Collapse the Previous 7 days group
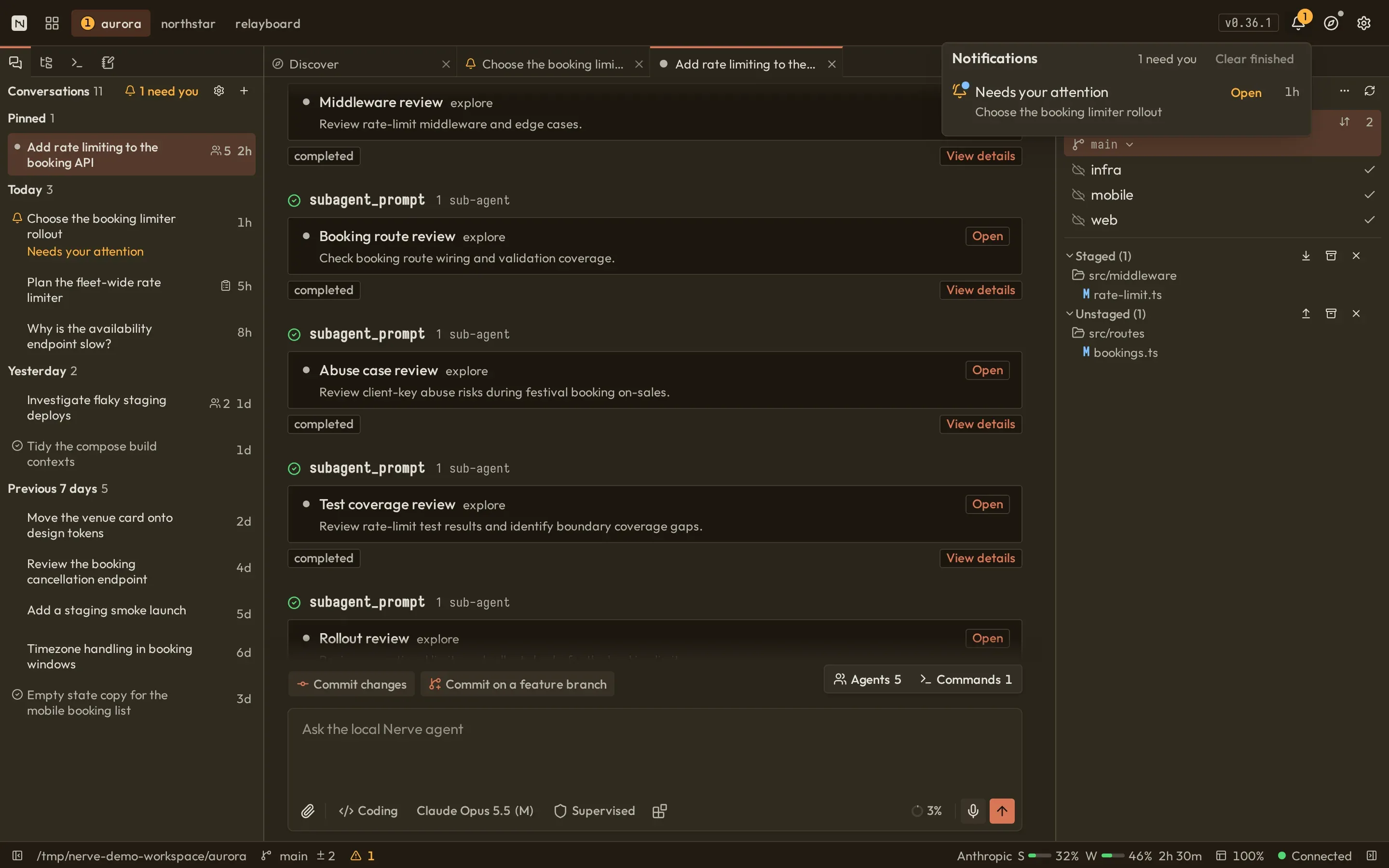This screenshot has height=868, width=1389. 57,488
